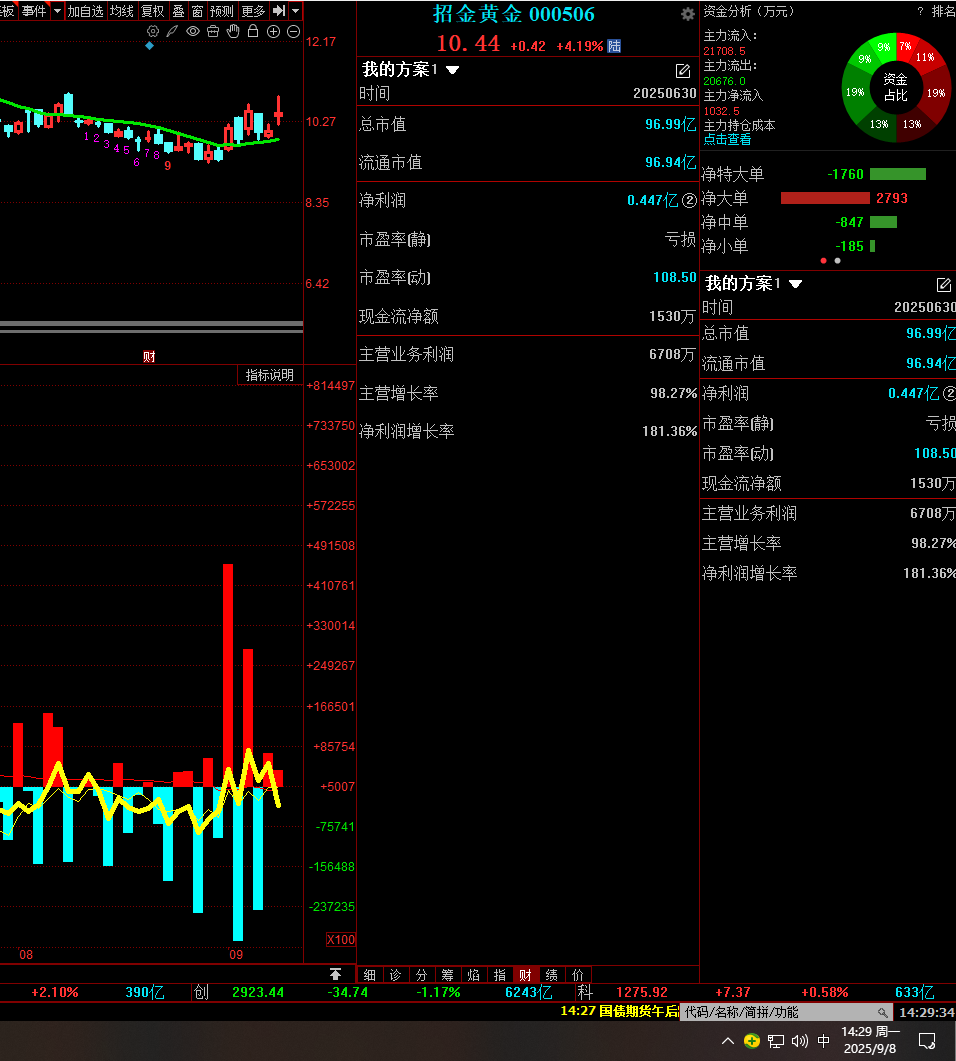Open settings gear beside 招金黄金 title

point(687,14)
